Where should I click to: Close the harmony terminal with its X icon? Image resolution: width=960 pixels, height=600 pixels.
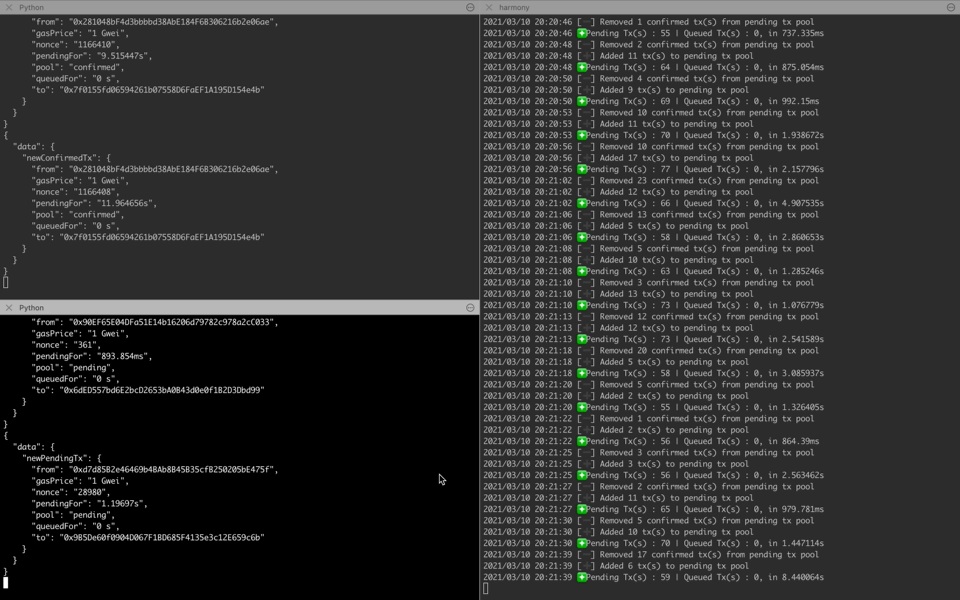pos(487,7)
